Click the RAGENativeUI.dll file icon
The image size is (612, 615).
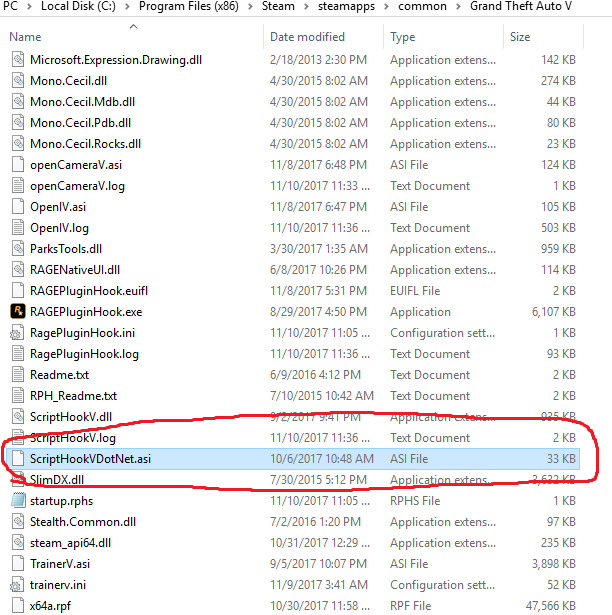coord(18,270)
